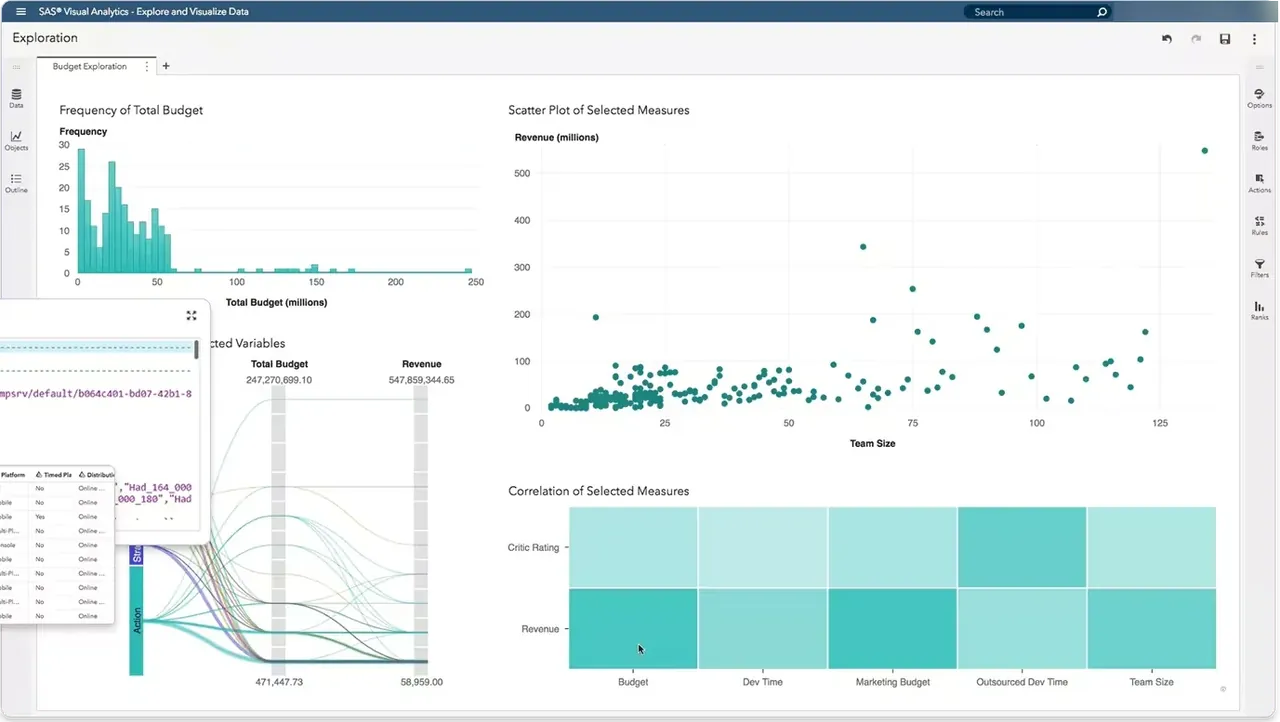Click the Revenue parallel axis header
Screen dimensions: 1280x722
coord(421,364)
